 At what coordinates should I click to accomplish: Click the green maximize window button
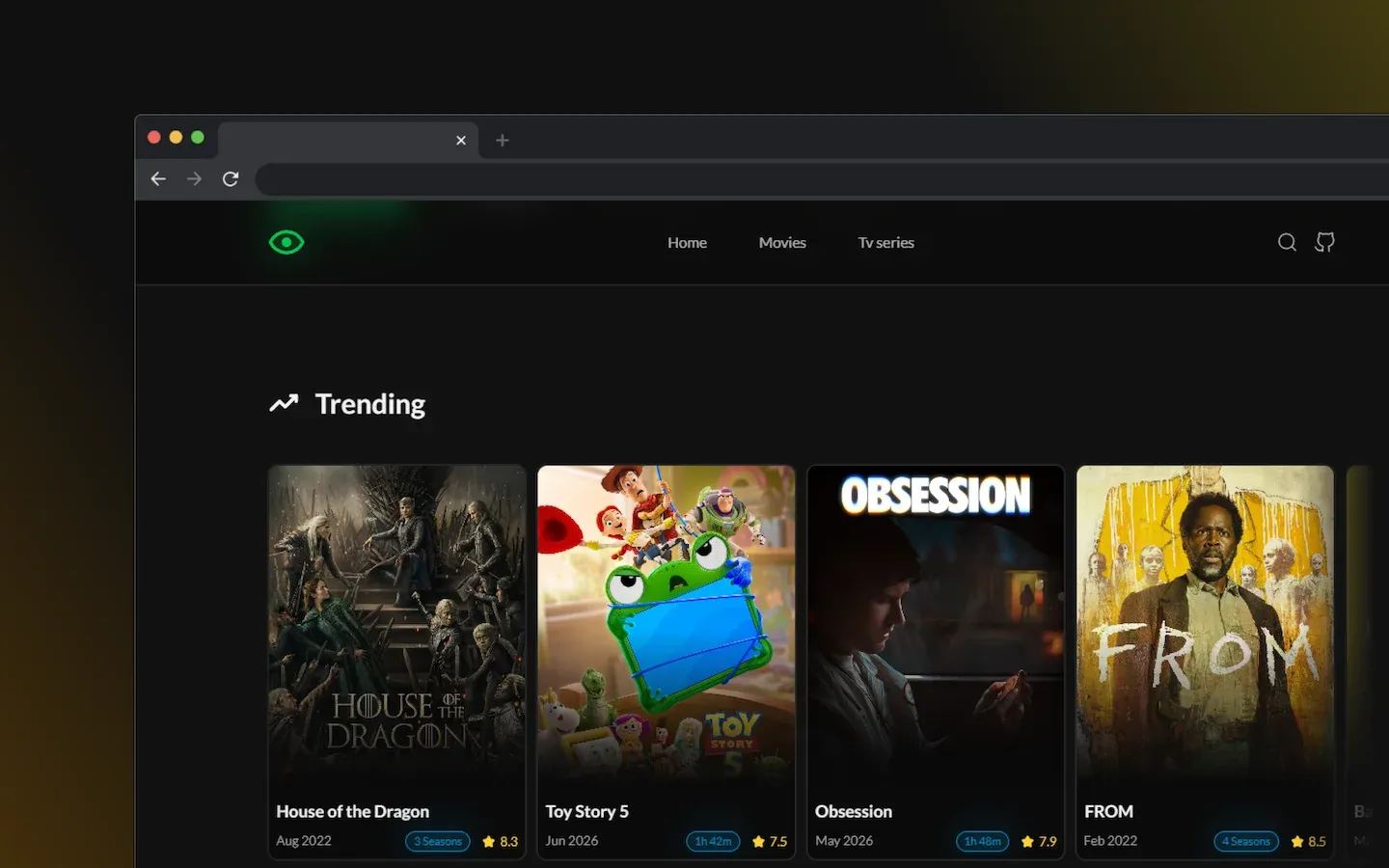(x=198, y=137)
